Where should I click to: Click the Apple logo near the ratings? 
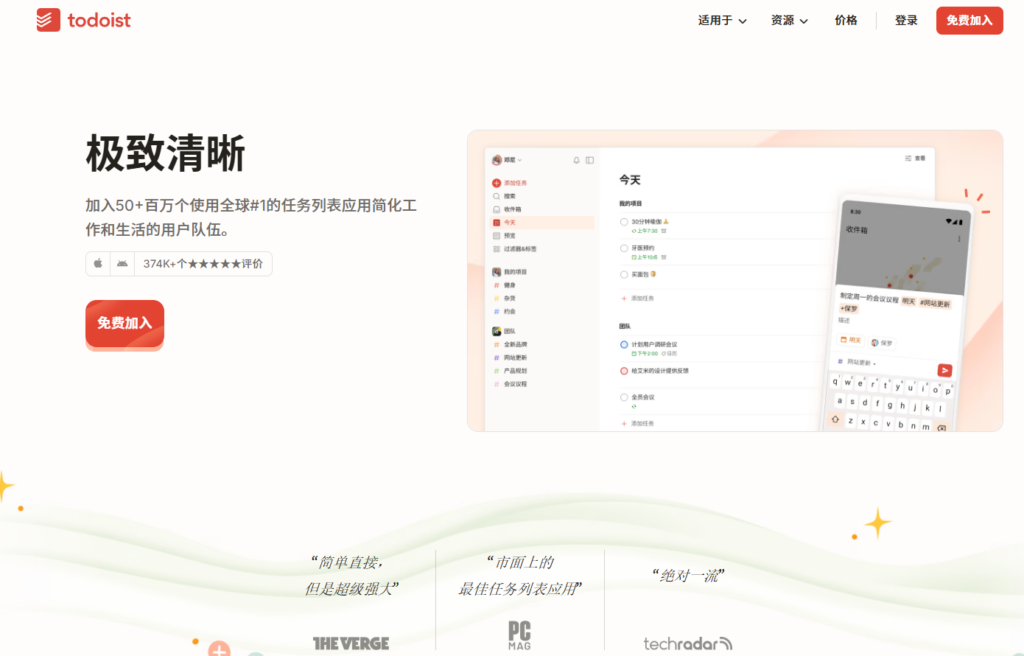pos(96,263)
